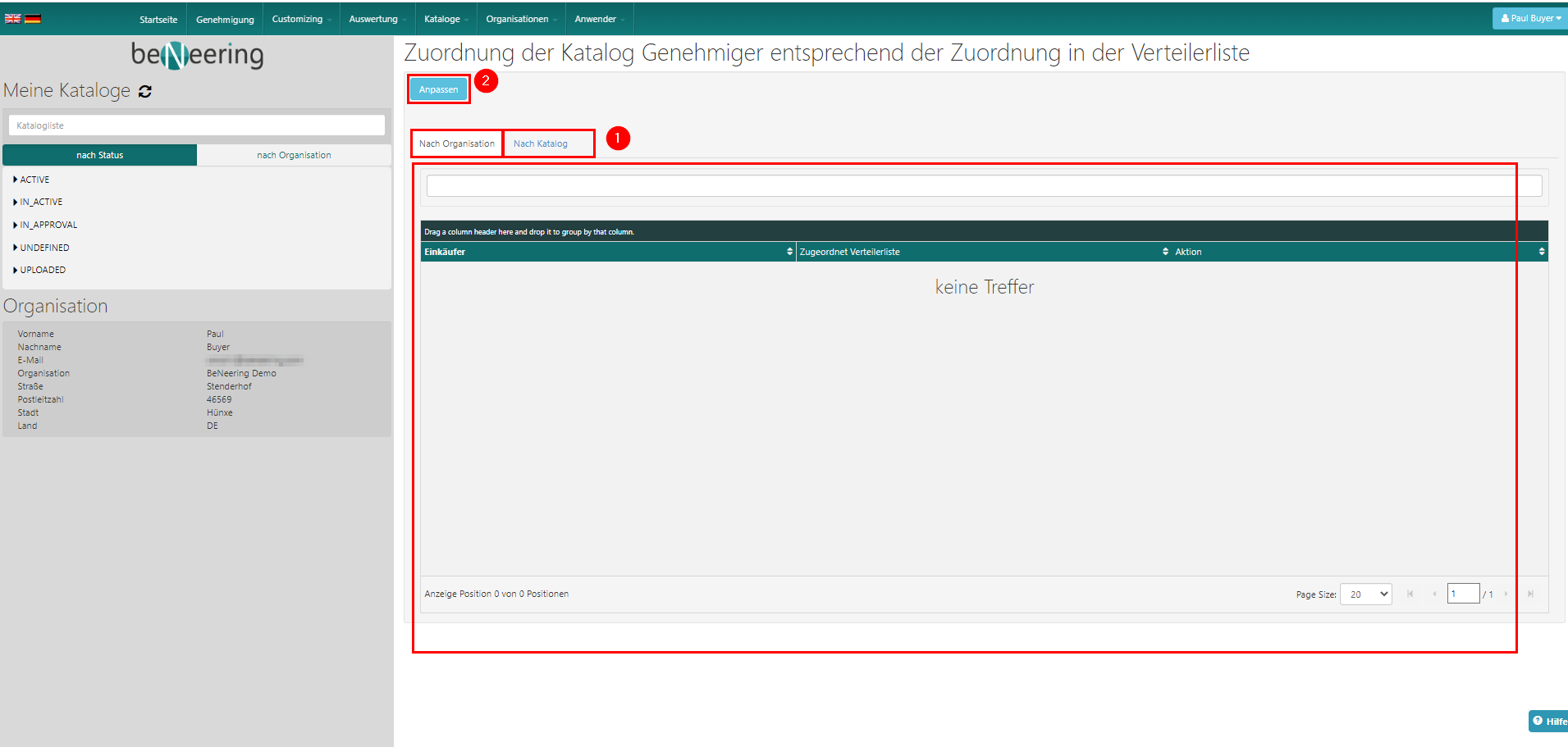Image resolution: width=1568 pixels, height=747 pixels.
Task: Switch language to German flag
Action: [33, 18]
